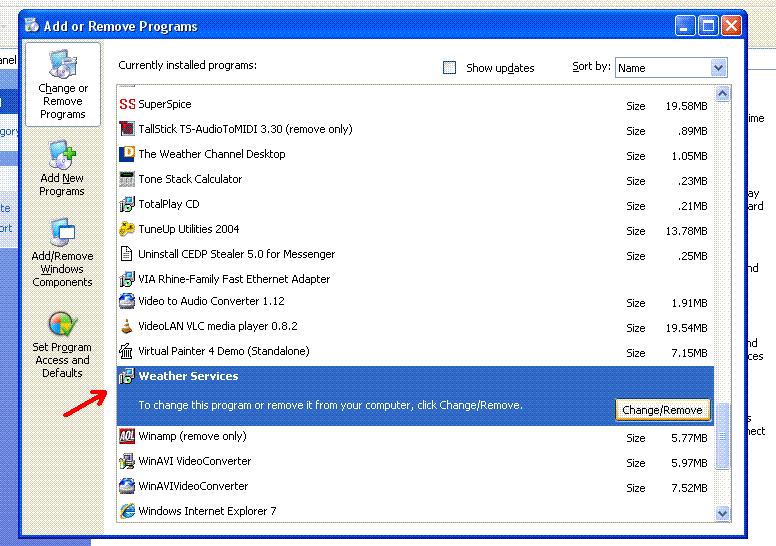Select the Windows Internet Explorer 7 entry
The image size is (776, 546).
207,511
